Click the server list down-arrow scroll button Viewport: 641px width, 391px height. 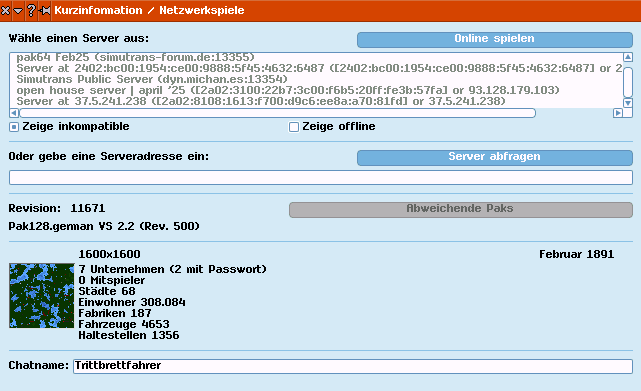tap(628, 102)
